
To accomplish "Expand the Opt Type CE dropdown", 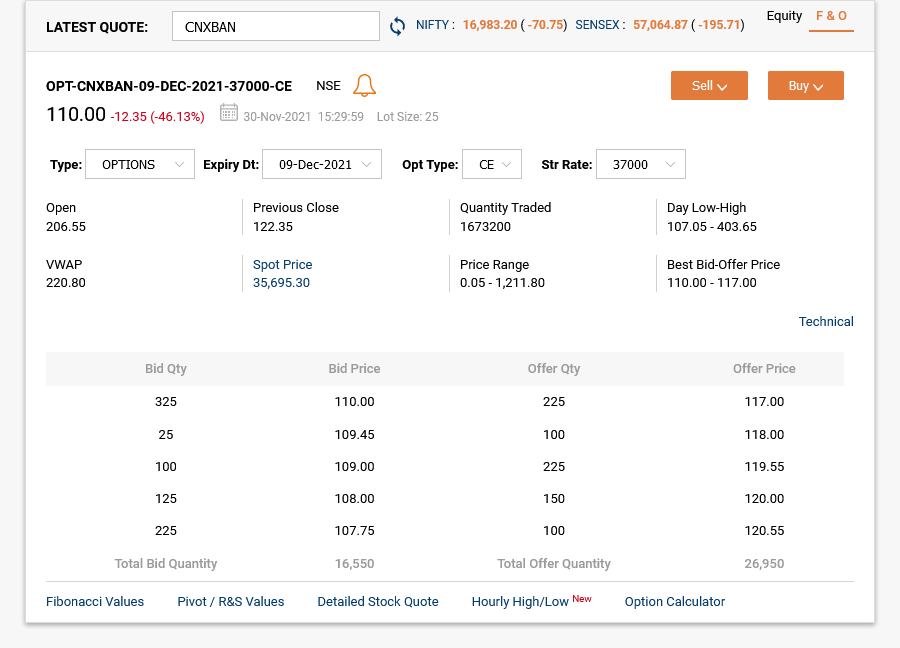I will pyautogui.click(x=492, y=164).
